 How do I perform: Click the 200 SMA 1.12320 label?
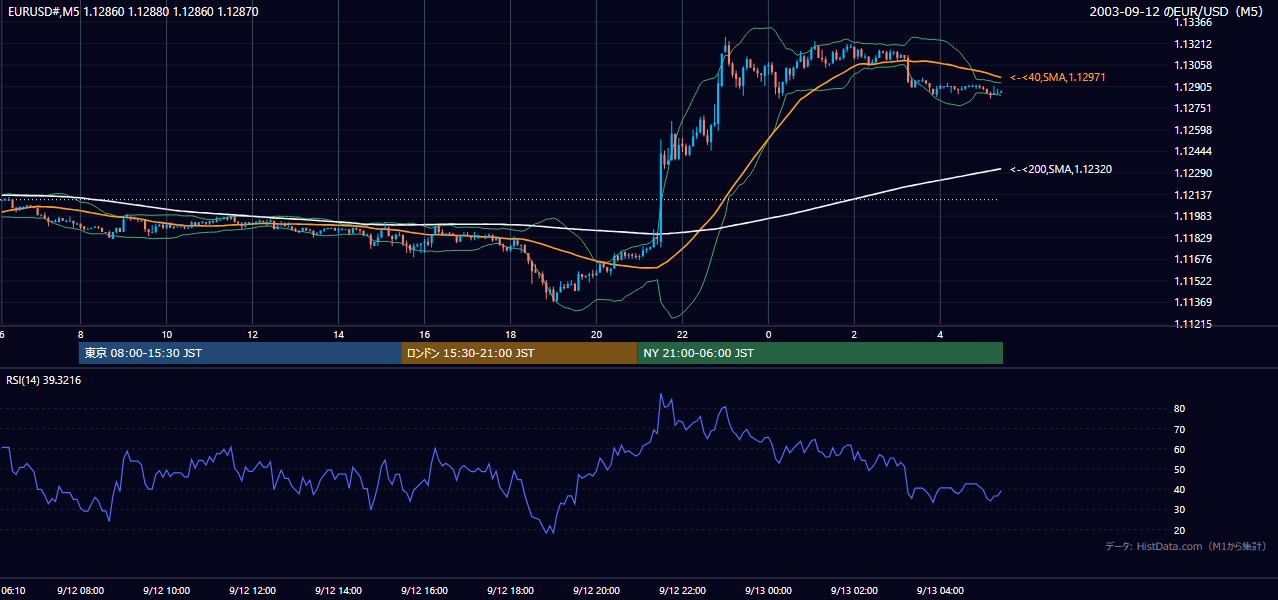(x=1060, y=169)
